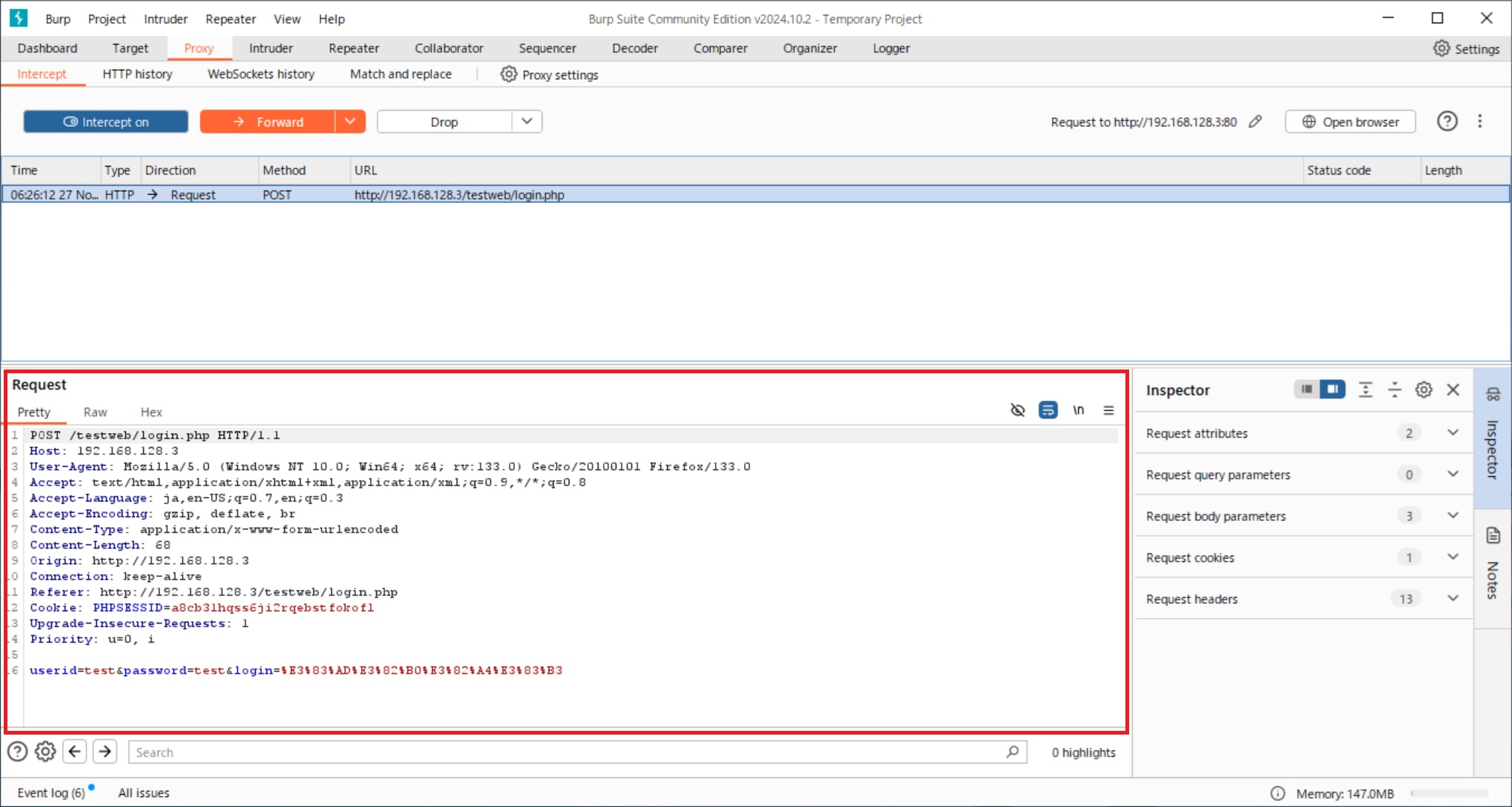Sort by the Time column header
1512x807 pixels.
click(x=51, y=170)
